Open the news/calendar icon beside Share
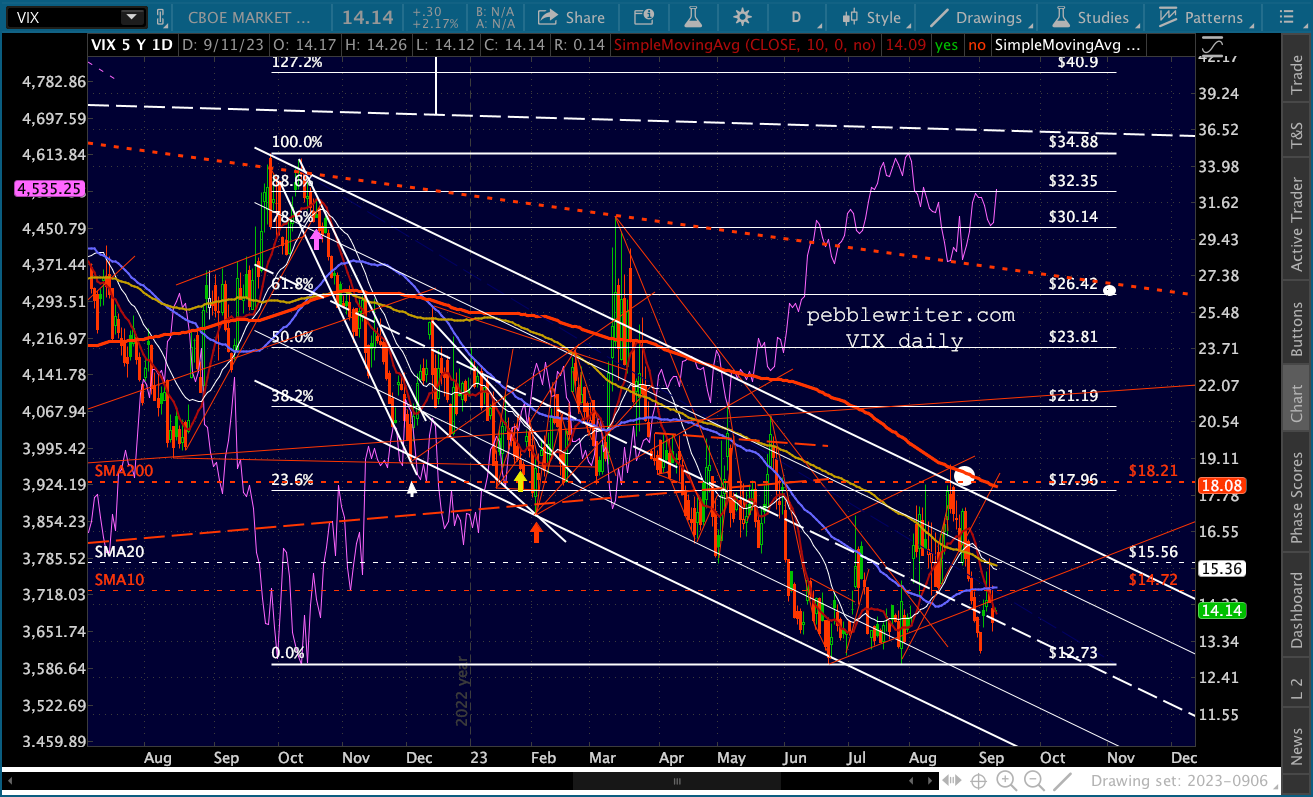The height and width of the screenshot is (797, 1313). coord(645,17)
